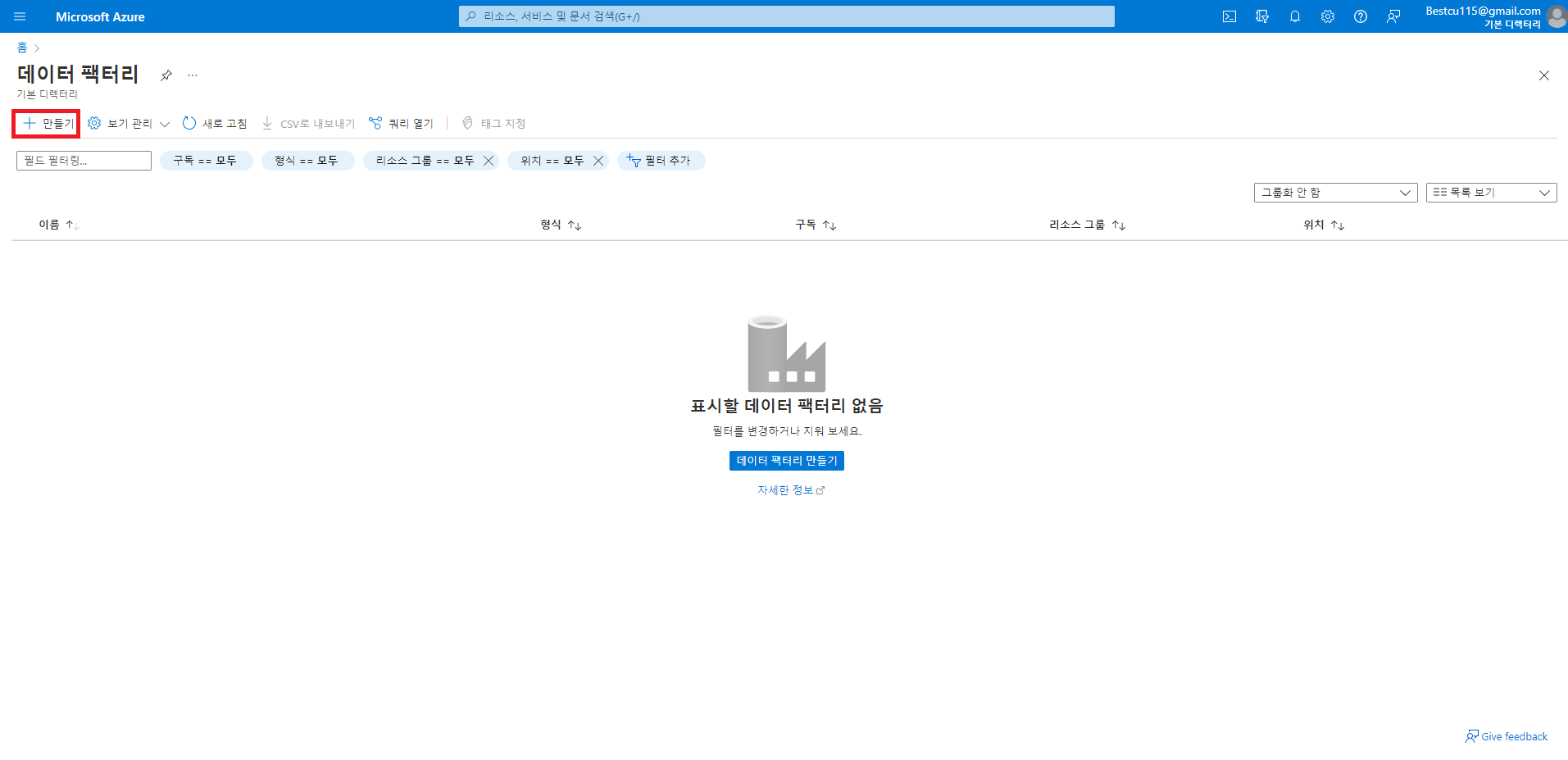This screenshot has height=760, width=1568.
Task: Click the account avatar
Action: coord(1557,16)
